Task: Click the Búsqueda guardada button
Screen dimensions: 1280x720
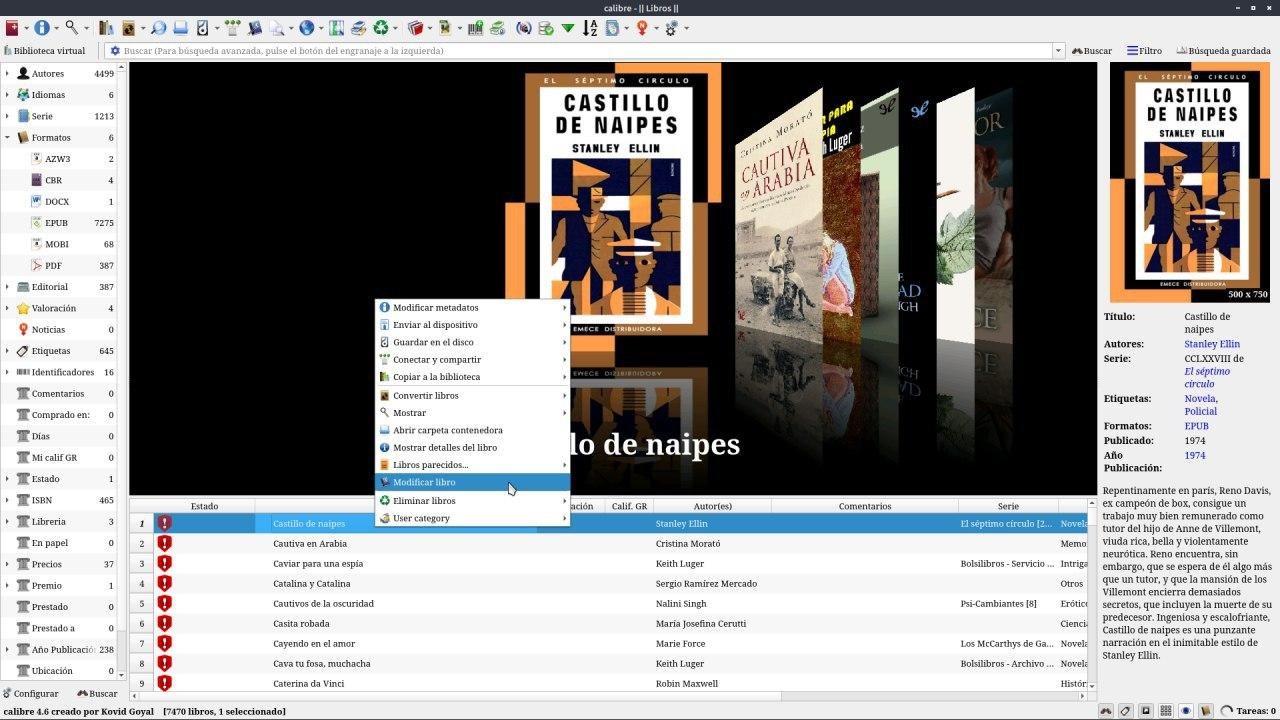Action: pos(1223,51)
